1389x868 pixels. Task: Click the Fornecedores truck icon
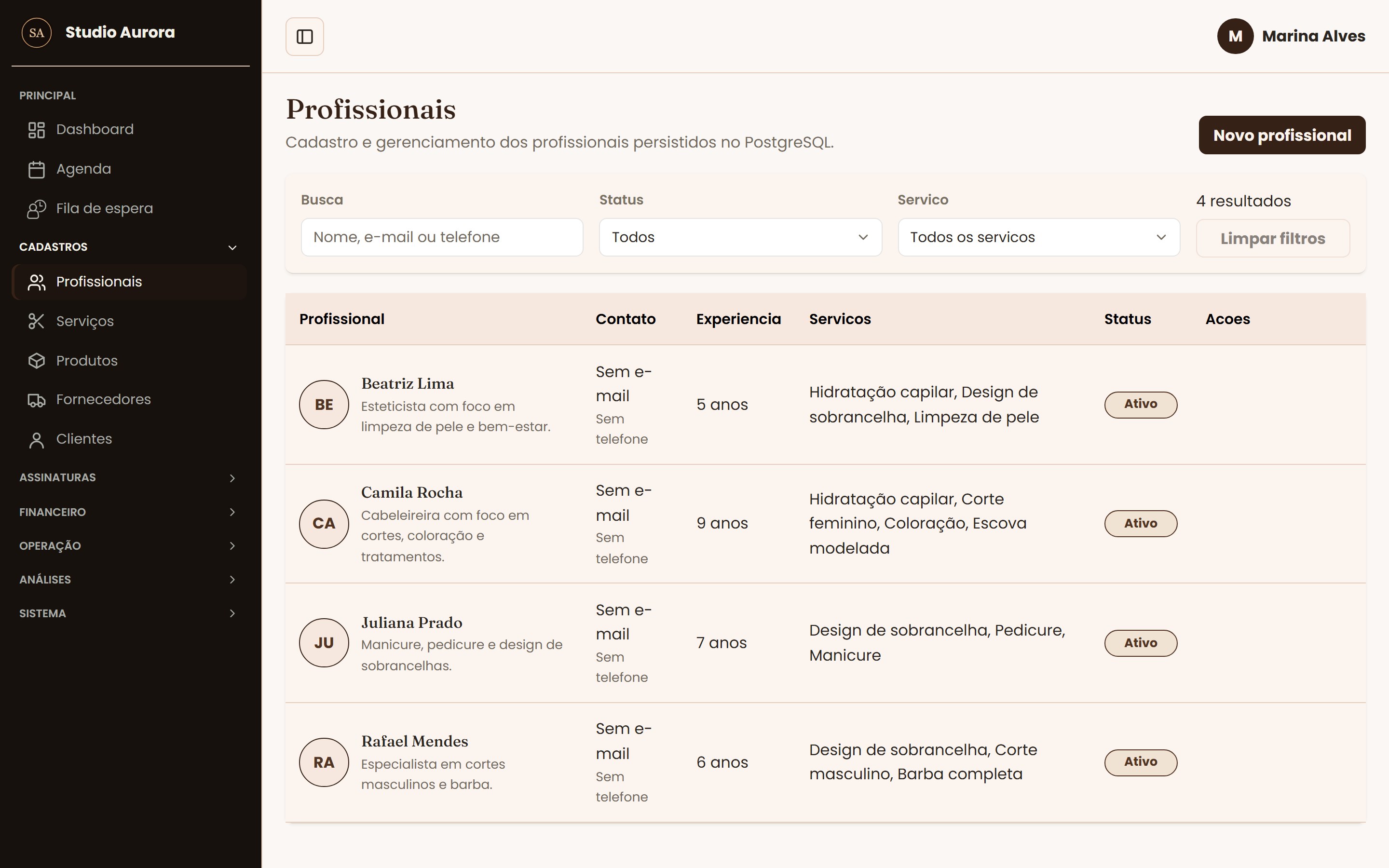37,400
